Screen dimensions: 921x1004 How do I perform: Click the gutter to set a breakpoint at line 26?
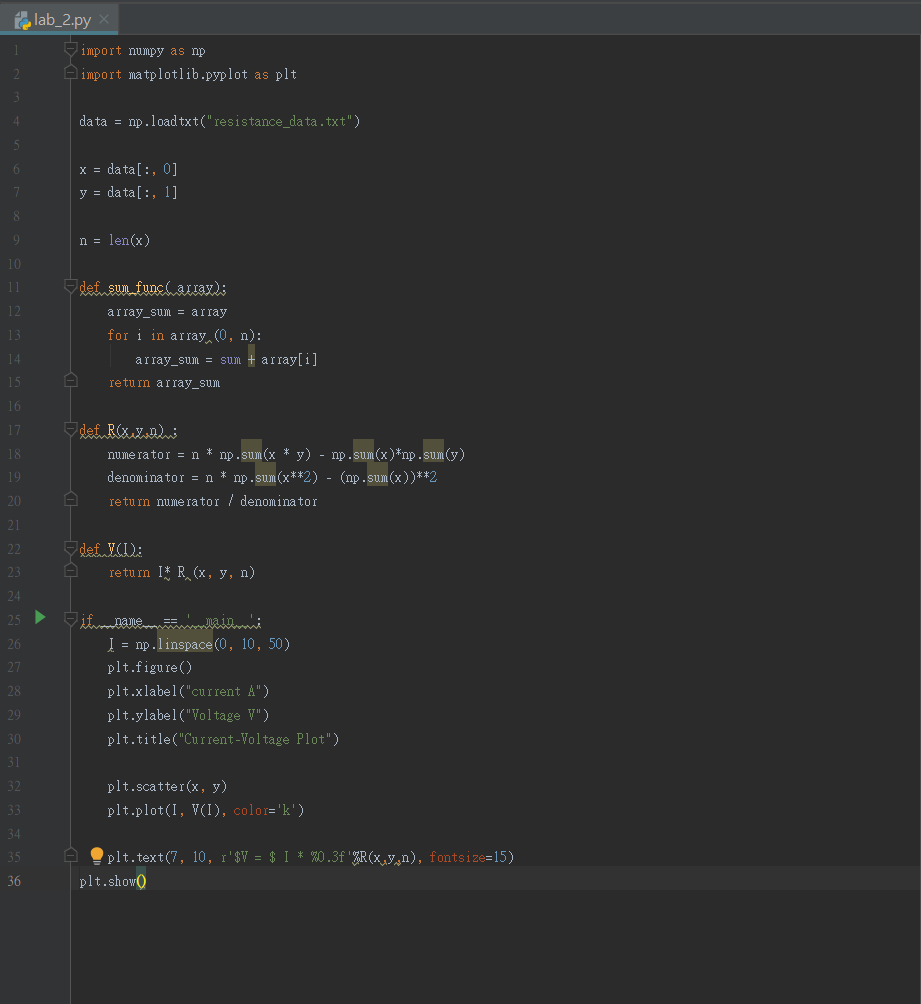[x=50, y=643]
